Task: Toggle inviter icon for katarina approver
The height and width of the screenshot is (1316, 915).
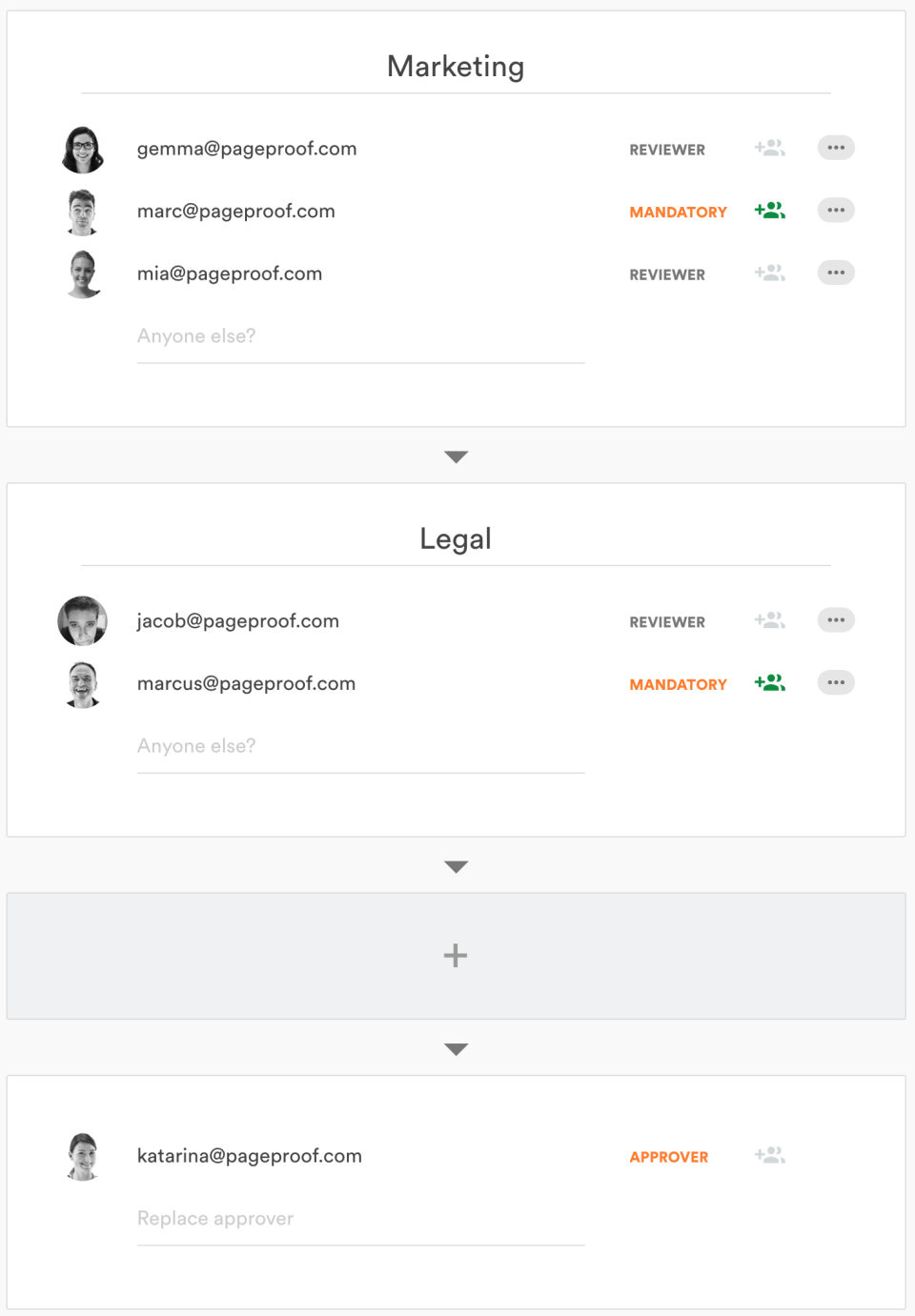Action: [770, 1155]
